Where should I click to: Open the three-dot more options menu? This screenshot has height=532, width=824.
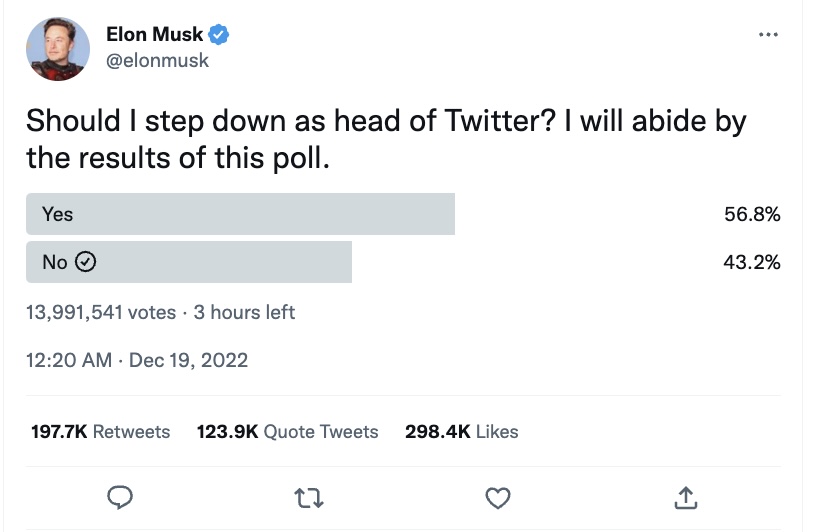point(768,35)
